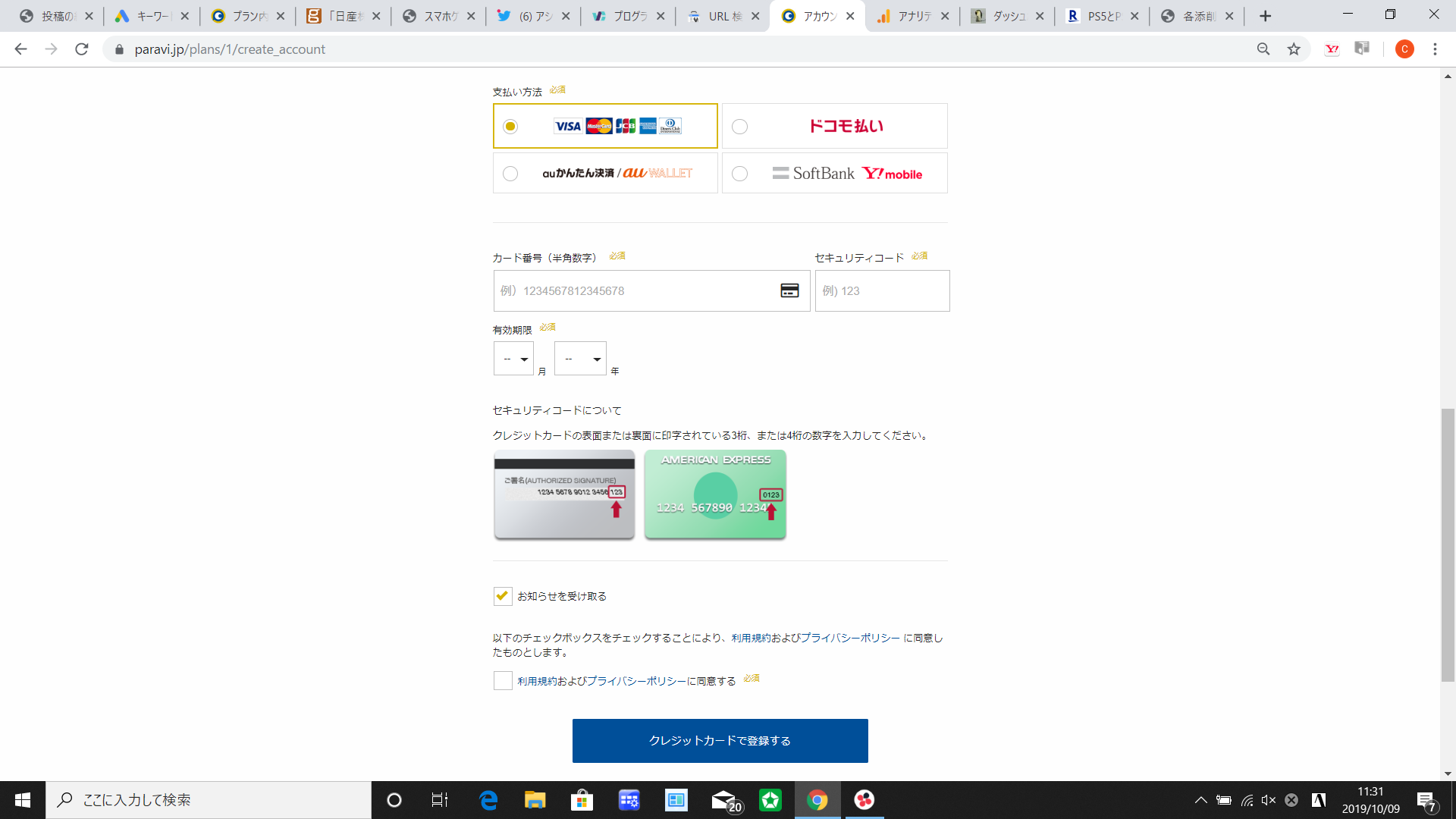
Task: Open the red pinwheel app in the taskbar
Action: [864, 800]
